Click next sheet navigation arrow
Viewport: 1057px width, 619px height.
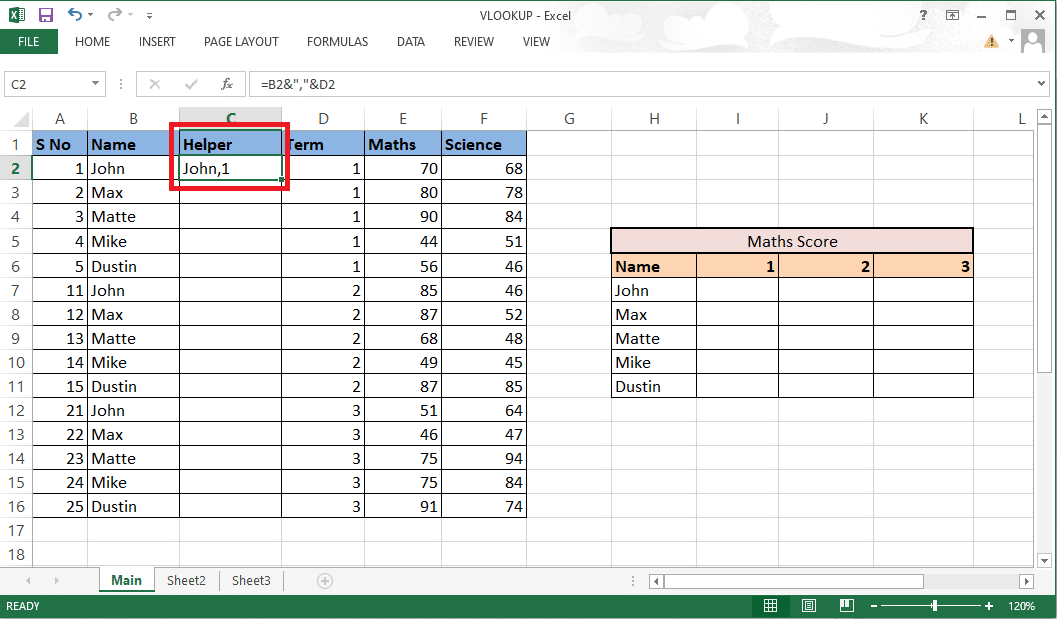pos(57,581)
